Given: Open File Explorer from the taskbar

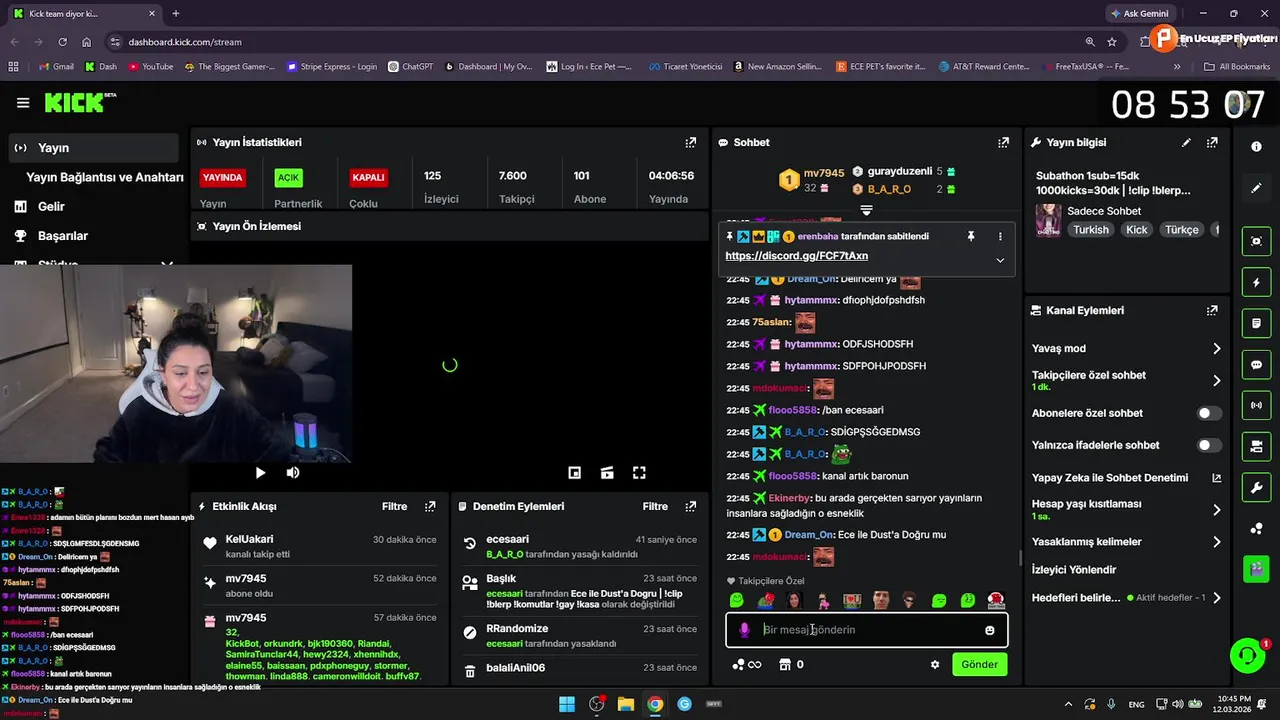Looking at the screenshot, I should [626, 704].
